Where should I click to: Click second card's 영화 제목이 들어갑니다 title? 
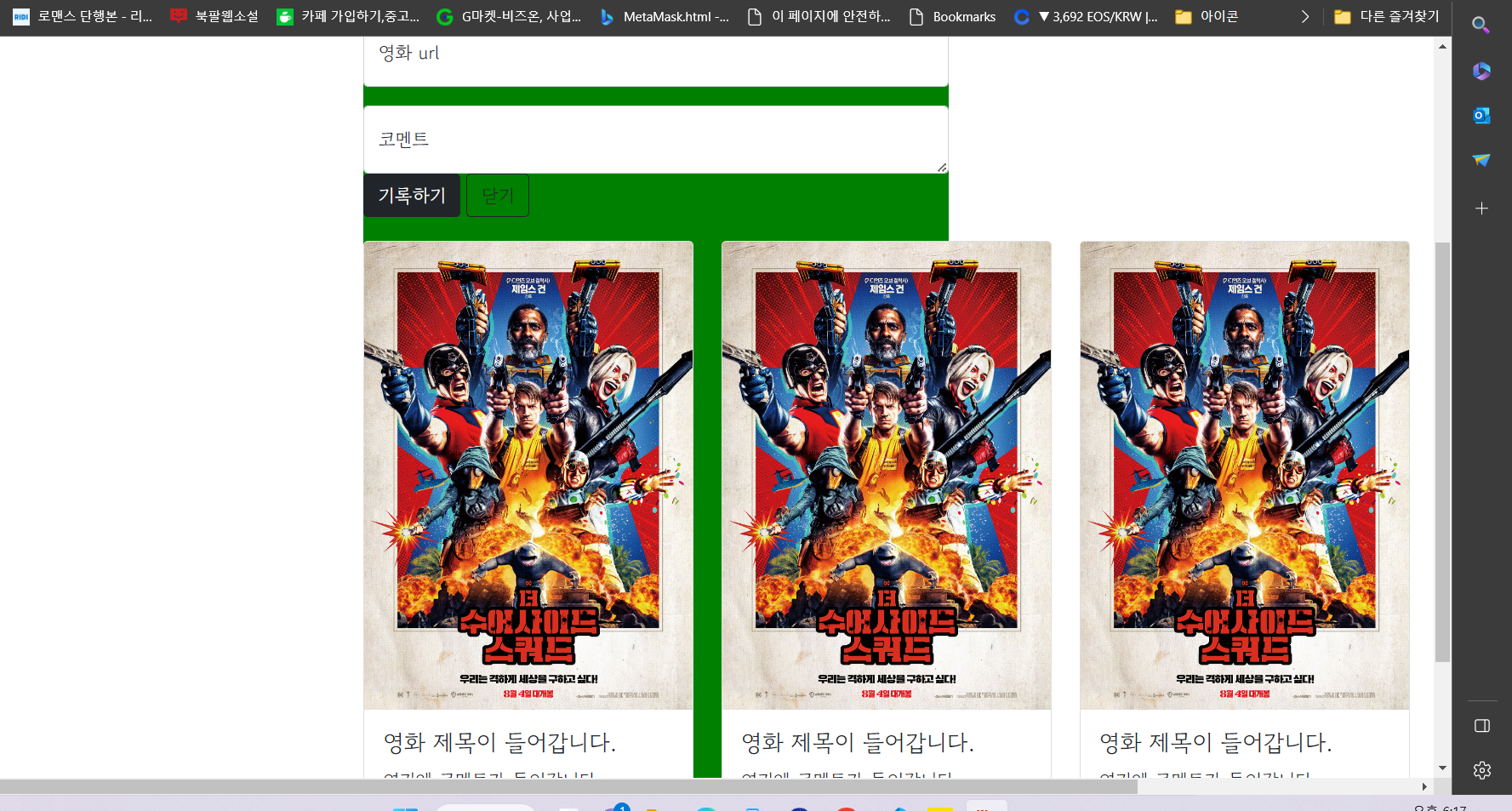[x=858, y=743]
